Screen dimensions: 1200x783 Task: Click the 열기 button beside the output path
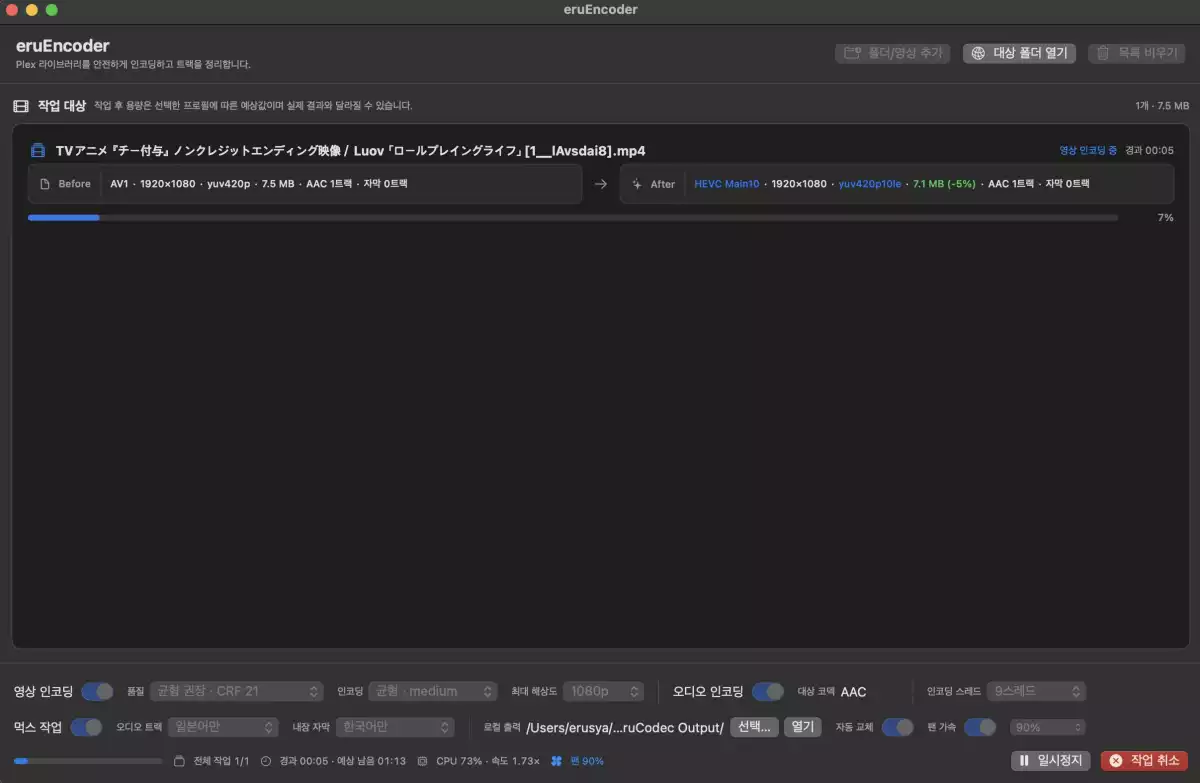pos(802,727)
